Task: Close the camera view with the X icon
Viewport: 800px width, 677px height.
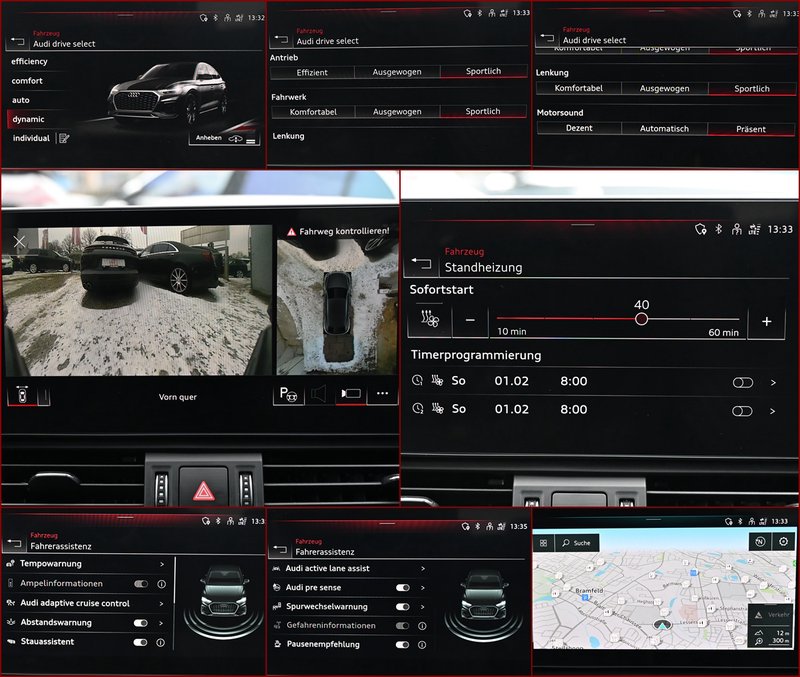Action: point(19,242)
